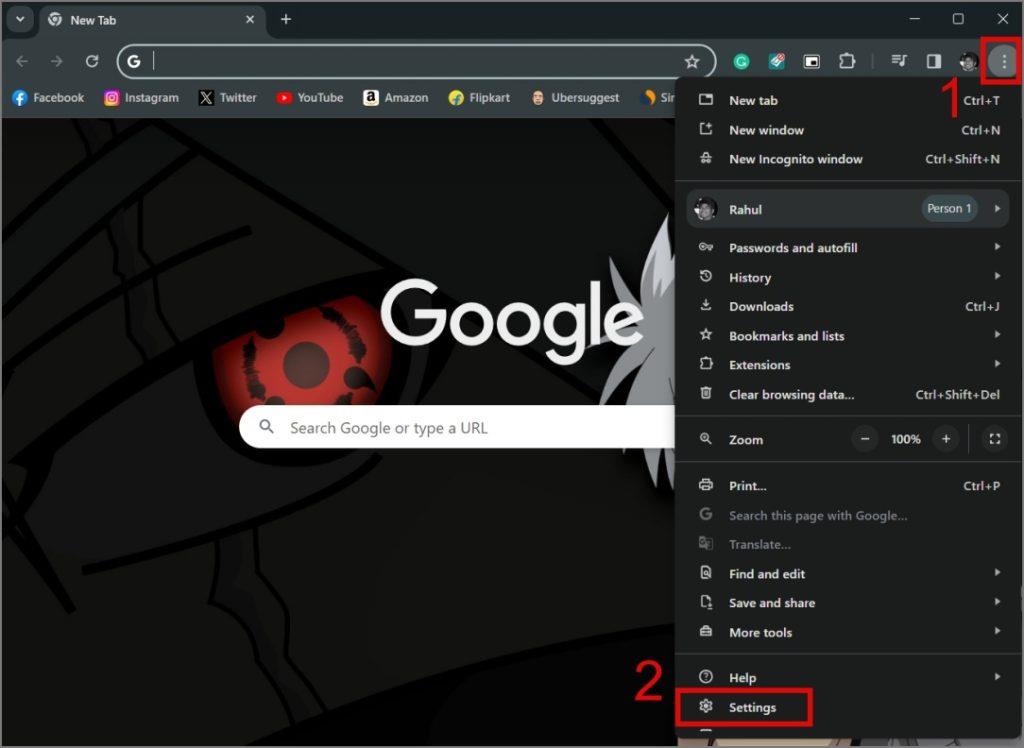Viewport: 1024px width, 748px height.
Task: Toggle the side panel icon
Action: coord(933,61)
